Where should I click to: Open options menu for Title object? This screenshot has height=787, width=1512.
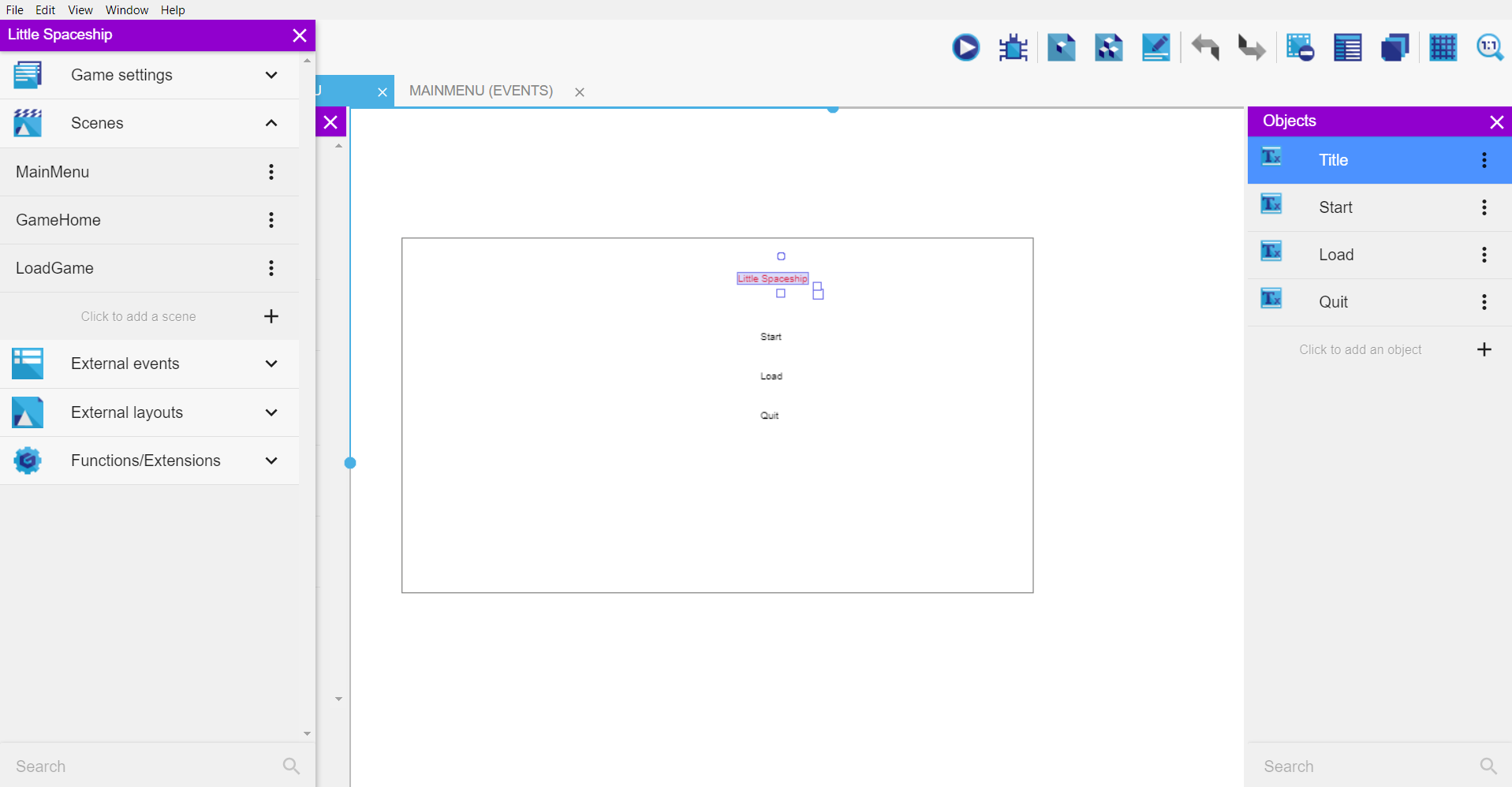coord(1484,160)
